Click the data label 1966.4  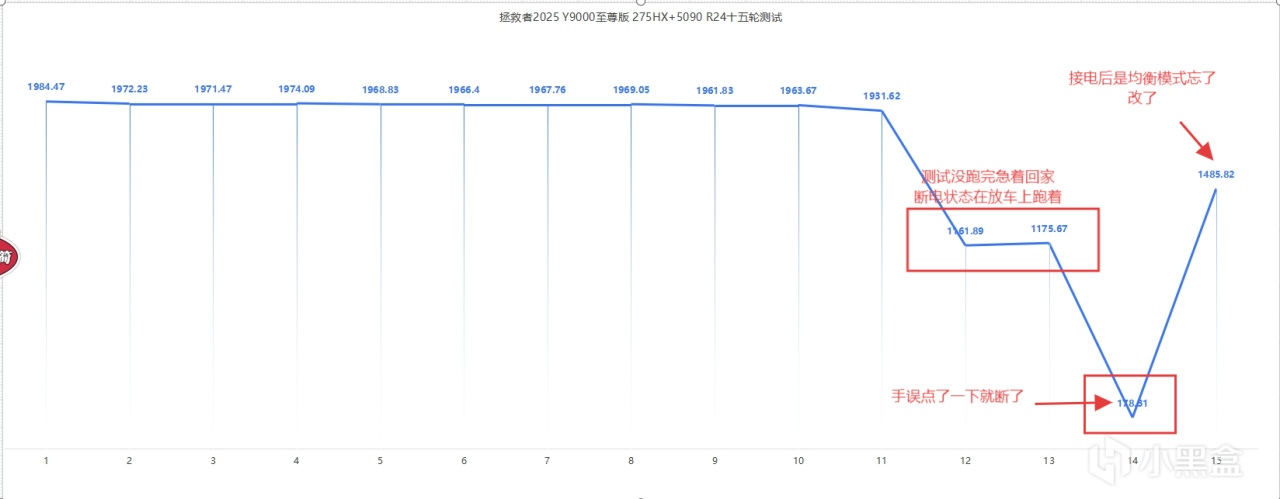pos(464,90)
